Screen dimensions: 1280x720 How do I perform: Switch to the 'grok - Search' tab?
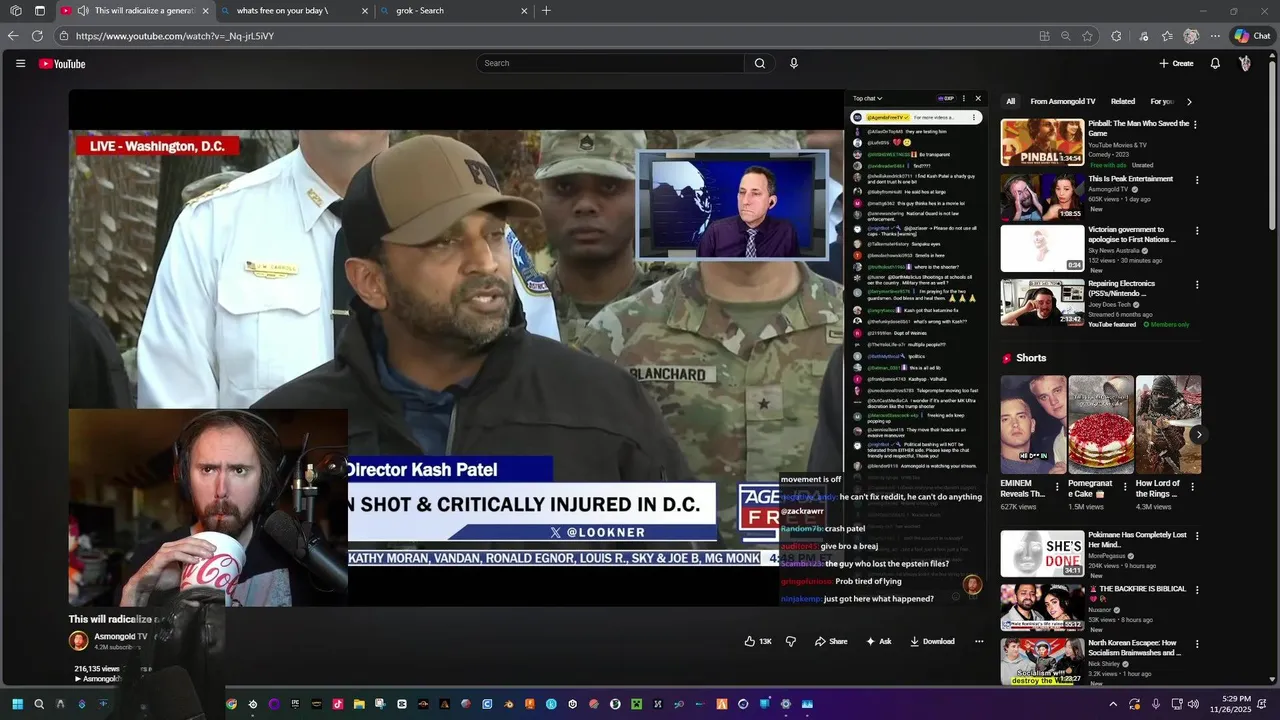pyautogui.click(x=454, y=11)
